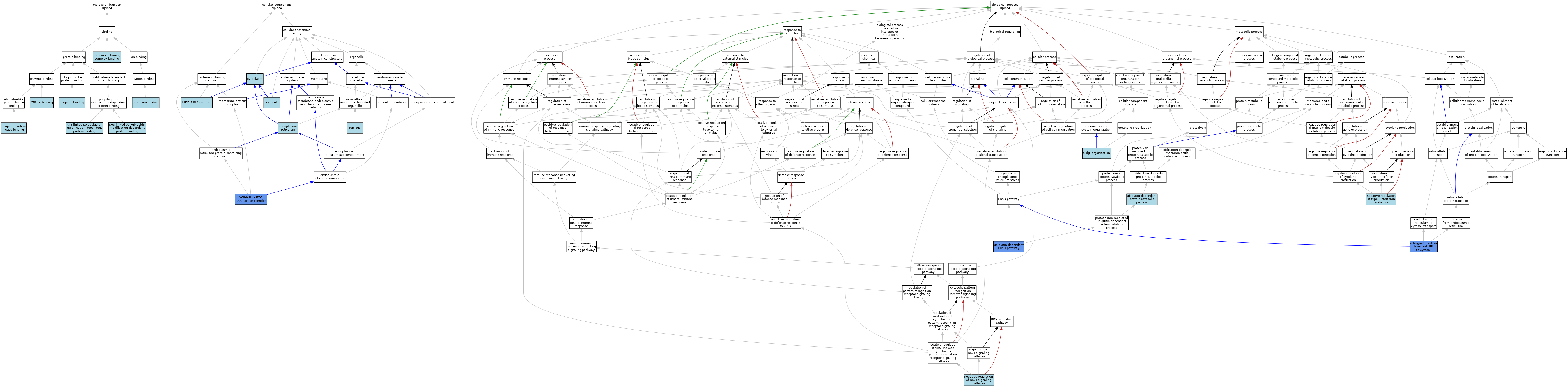Click the 'ubiquitin protein ligase binding' node
The width and height of the screenshot is (1568, 387).
tap(13, 128)
